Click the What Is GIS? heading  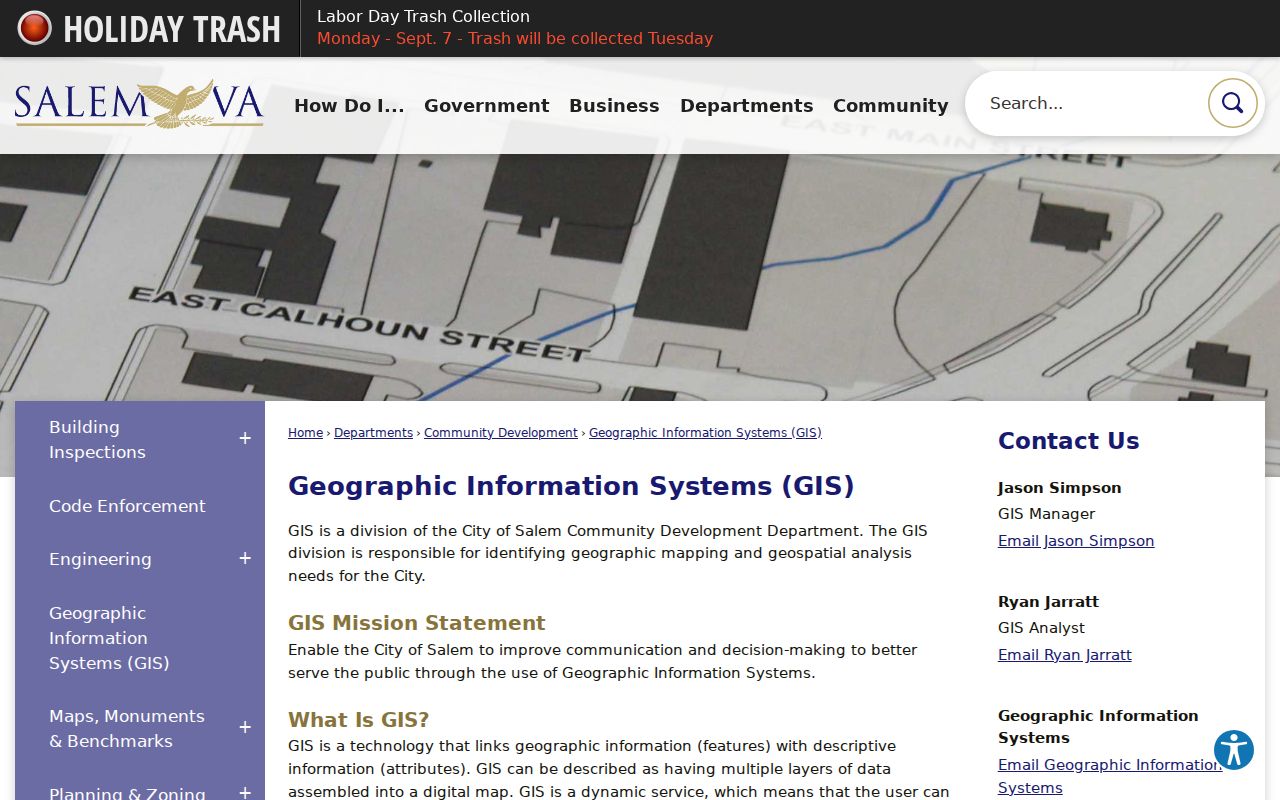click(359, 720)
